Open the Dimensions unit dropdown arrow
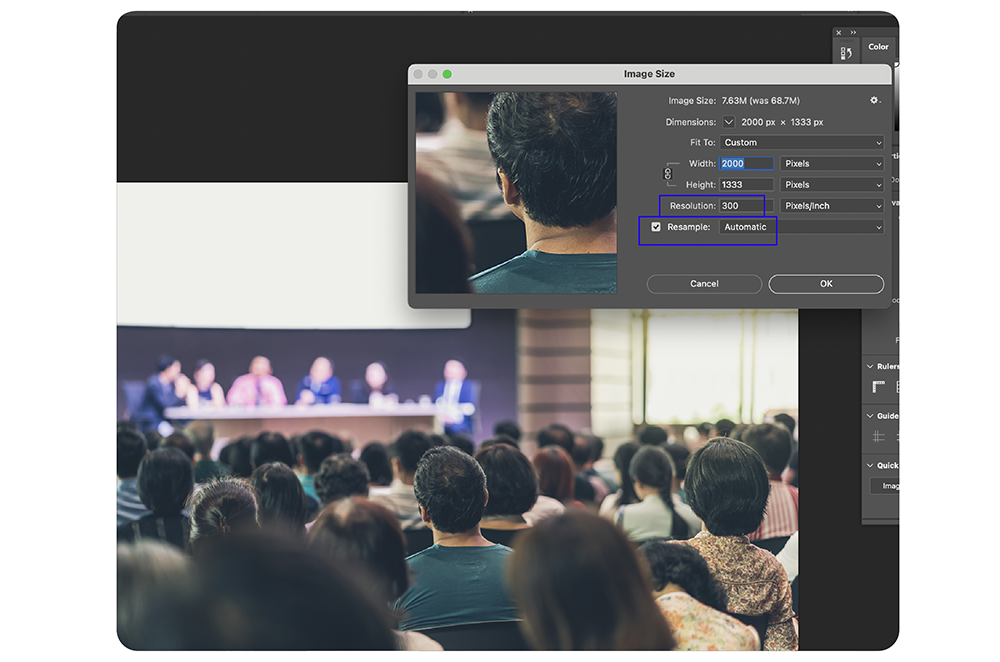Image resolution: width=1000 pixels, height=662 pixels. click(x=729, y=122)
